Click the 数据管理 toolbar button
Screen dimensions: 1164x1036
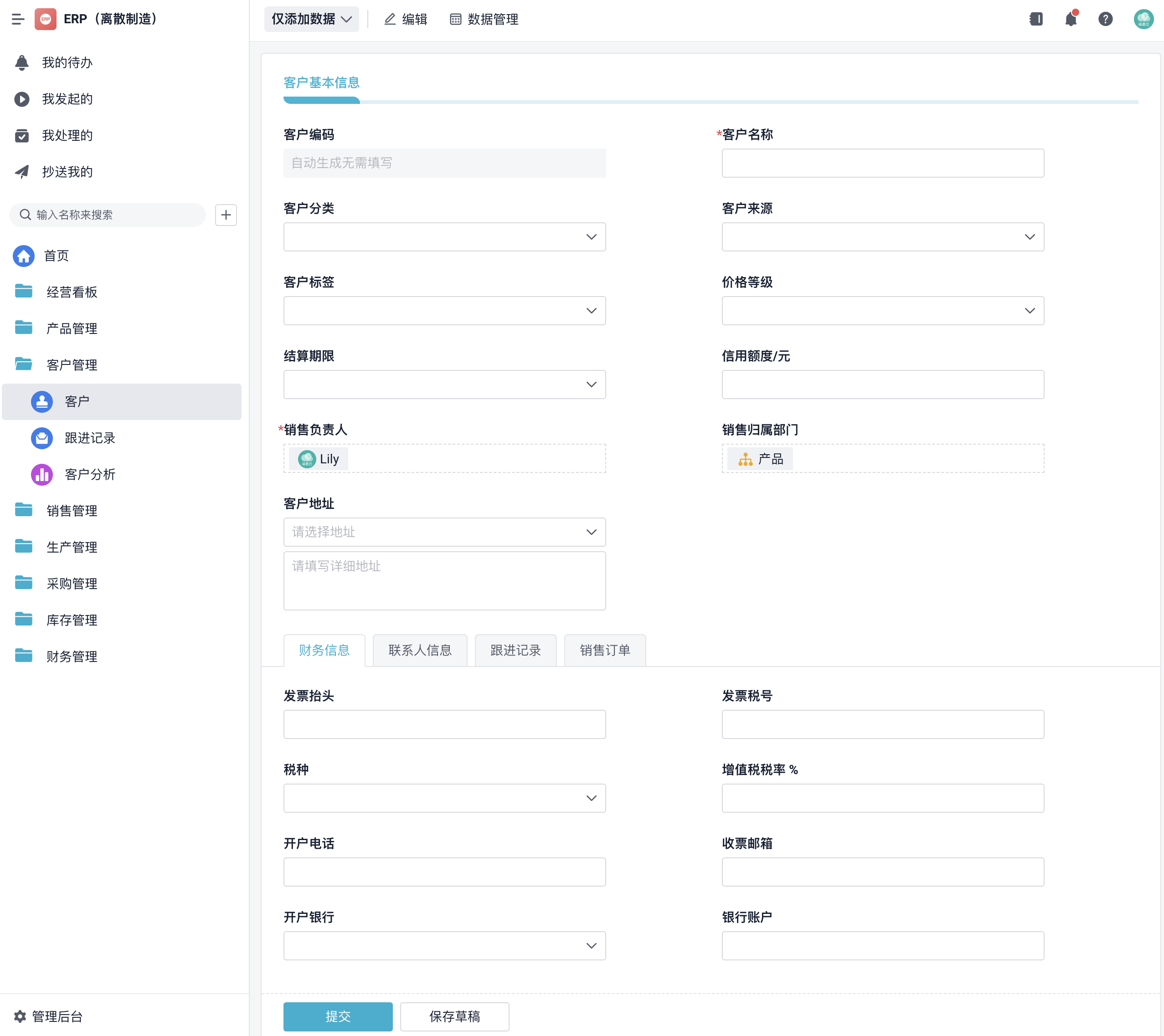pyautogui.click(x=484, y=19)
